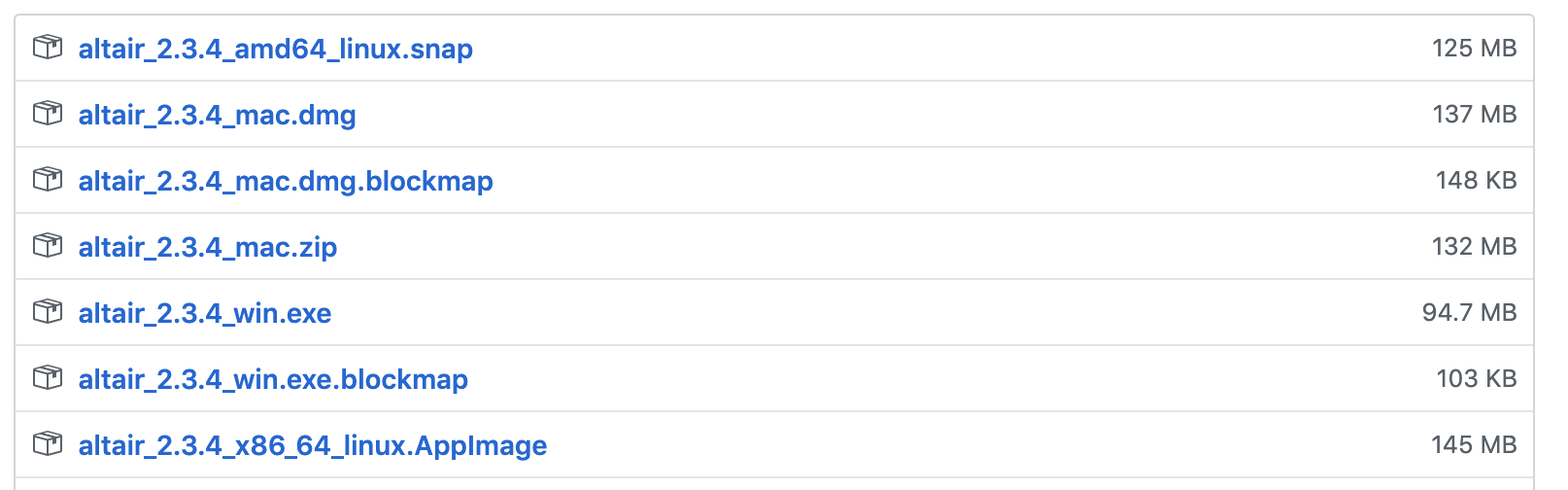Click package icon beside altair_2.3.4_mac.dmg.blockmap
Screen dimensions: 1568x490
click(x=48, y=180)
